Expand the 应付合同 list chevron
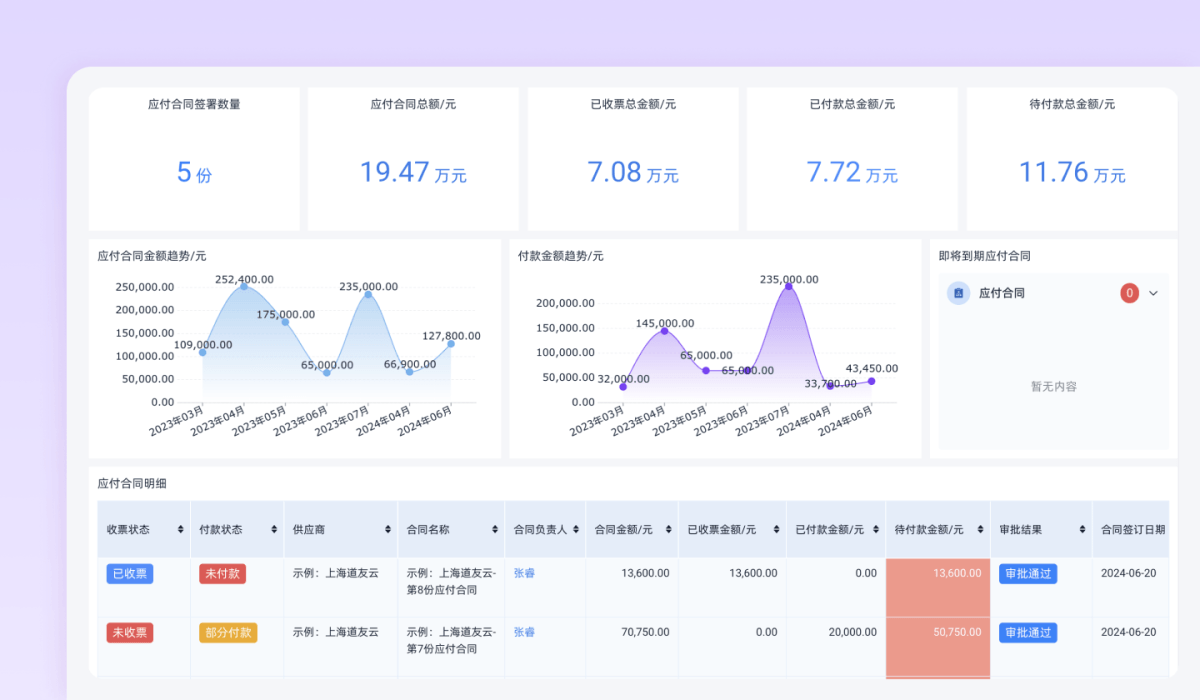This screenshot has width=1200, height=700. 1153,293
